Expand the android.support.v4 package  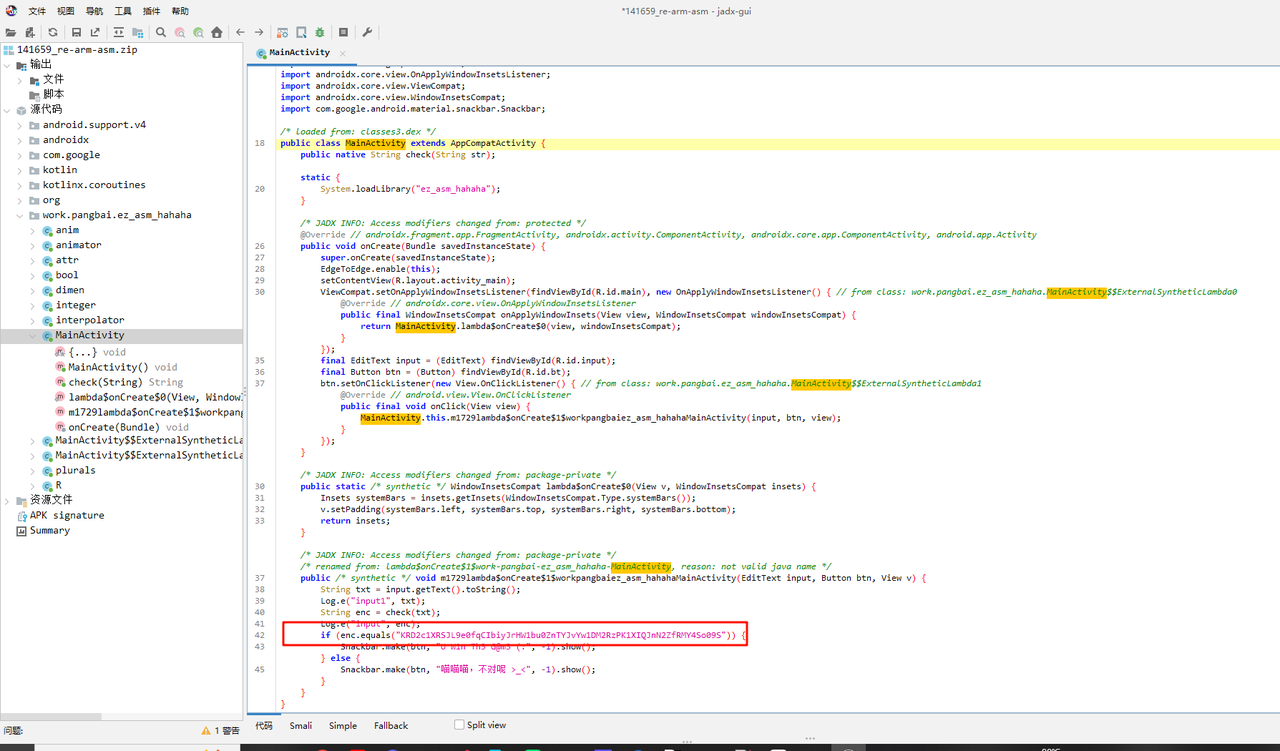[x=20, y=125]
